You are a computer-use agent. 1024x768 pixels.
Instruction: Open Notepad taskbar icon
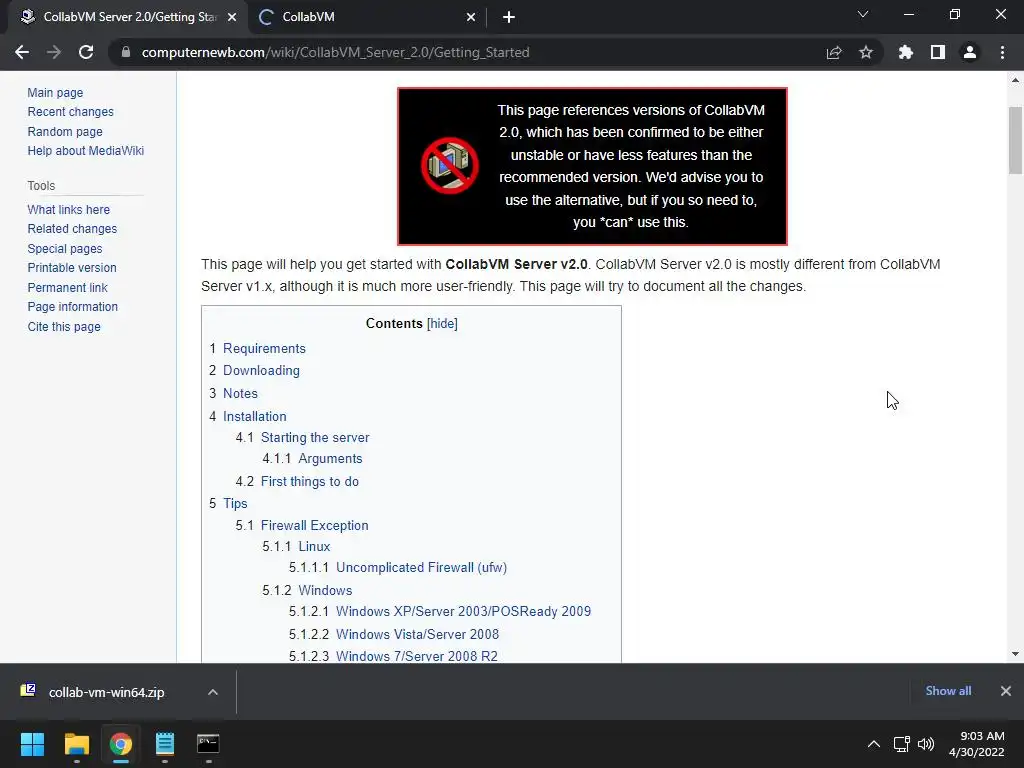pos(165,744)
